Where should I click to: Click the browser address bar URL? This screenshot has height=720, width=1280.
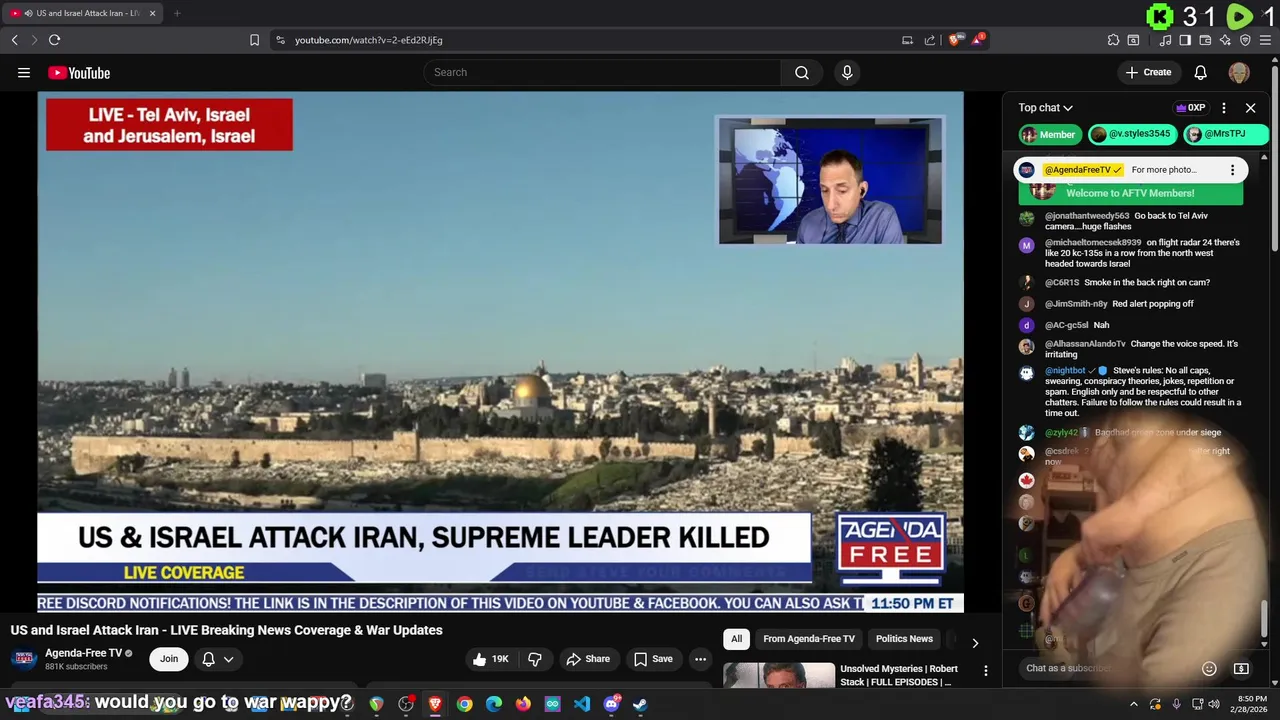[x=369, y=40]
